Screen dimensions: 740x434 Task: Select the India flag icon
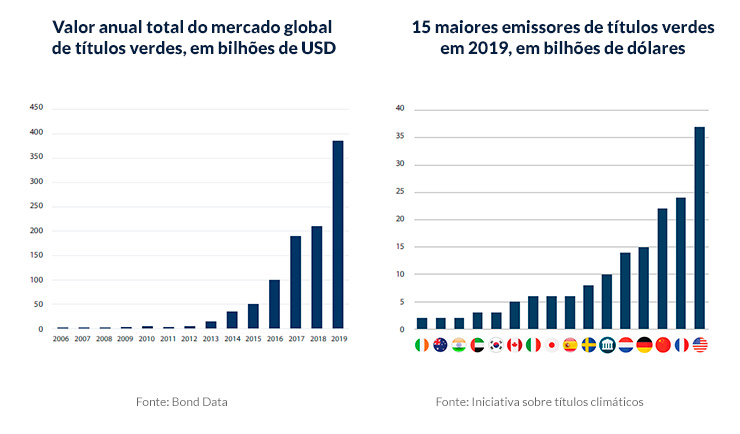tap(459, 345)
